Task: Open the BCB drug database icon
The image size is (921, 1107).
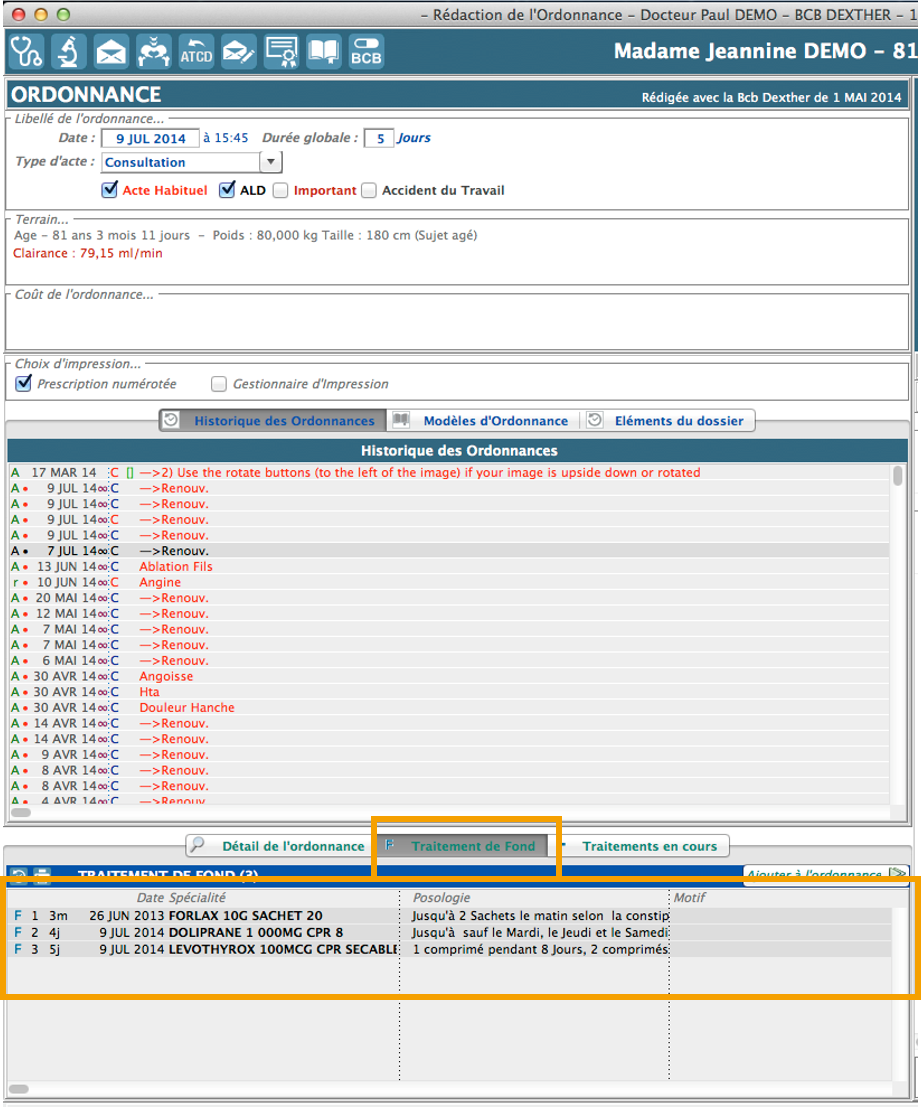Action: tap(366, 50)
